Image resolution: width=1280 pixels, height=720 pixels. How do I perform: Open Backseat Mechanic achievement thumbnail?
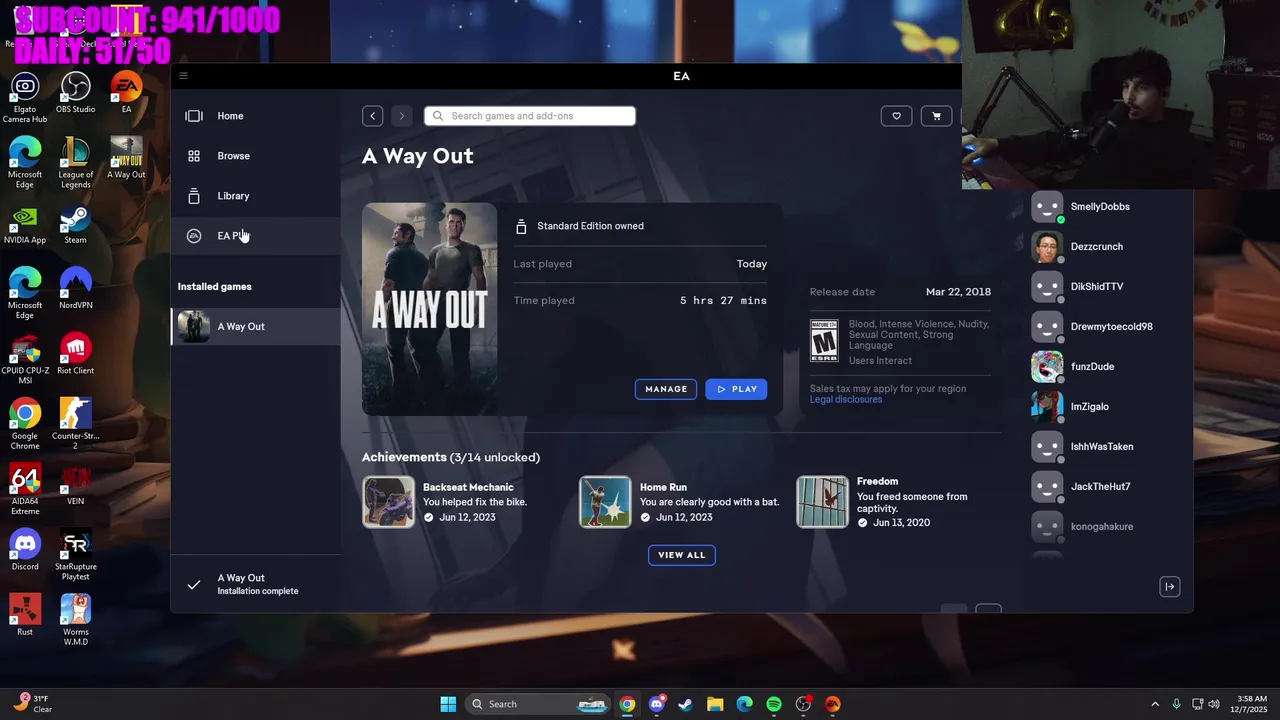(388, 502)
